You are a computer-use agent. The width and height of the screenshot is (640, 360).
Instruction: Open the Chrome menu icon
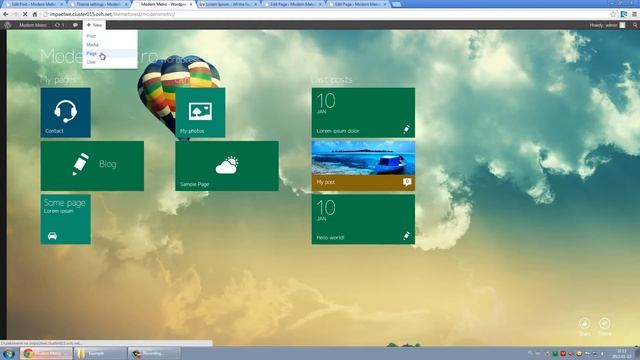point(634,14)
